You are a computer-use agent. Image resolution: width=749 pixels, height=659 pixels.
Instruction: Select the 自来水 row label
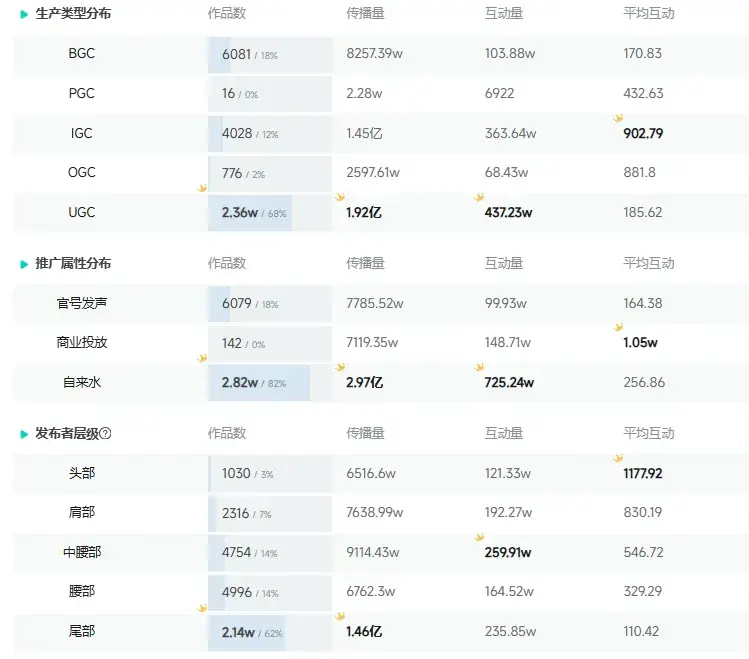coord(82,383)
